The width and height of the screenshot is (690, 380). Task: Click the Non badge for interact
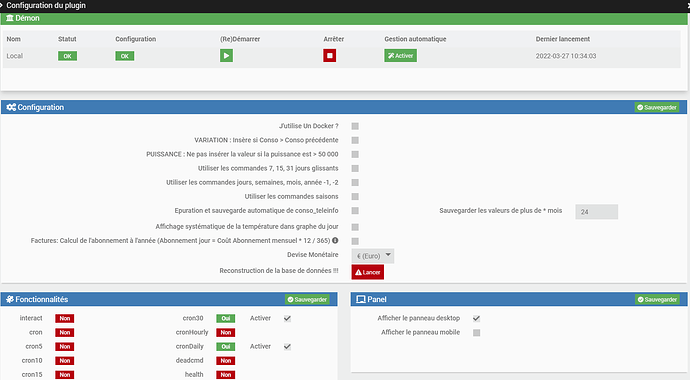tap(65, 318)
